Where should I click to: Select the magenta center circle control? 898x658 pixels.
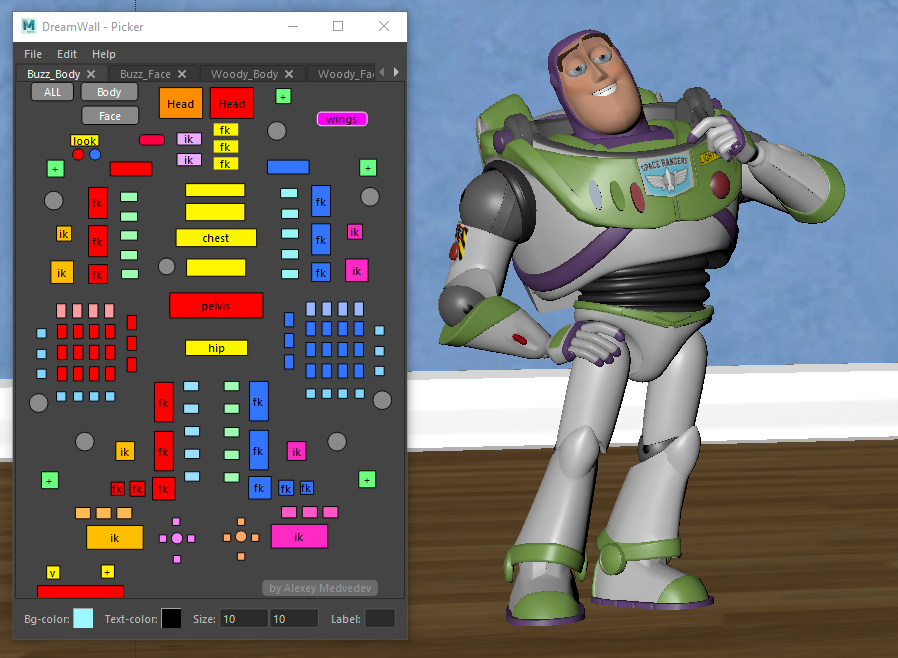click(177, 538)
